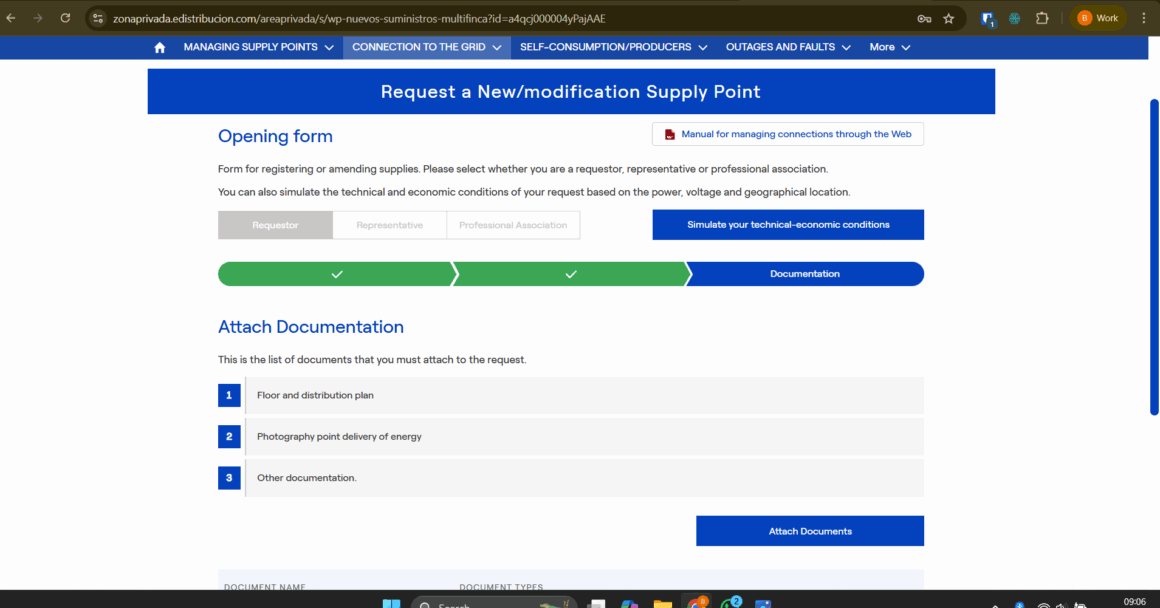The image size is (1160, 608).
Task: Open the Windows Start menu
Action: (x=391, y=604)
